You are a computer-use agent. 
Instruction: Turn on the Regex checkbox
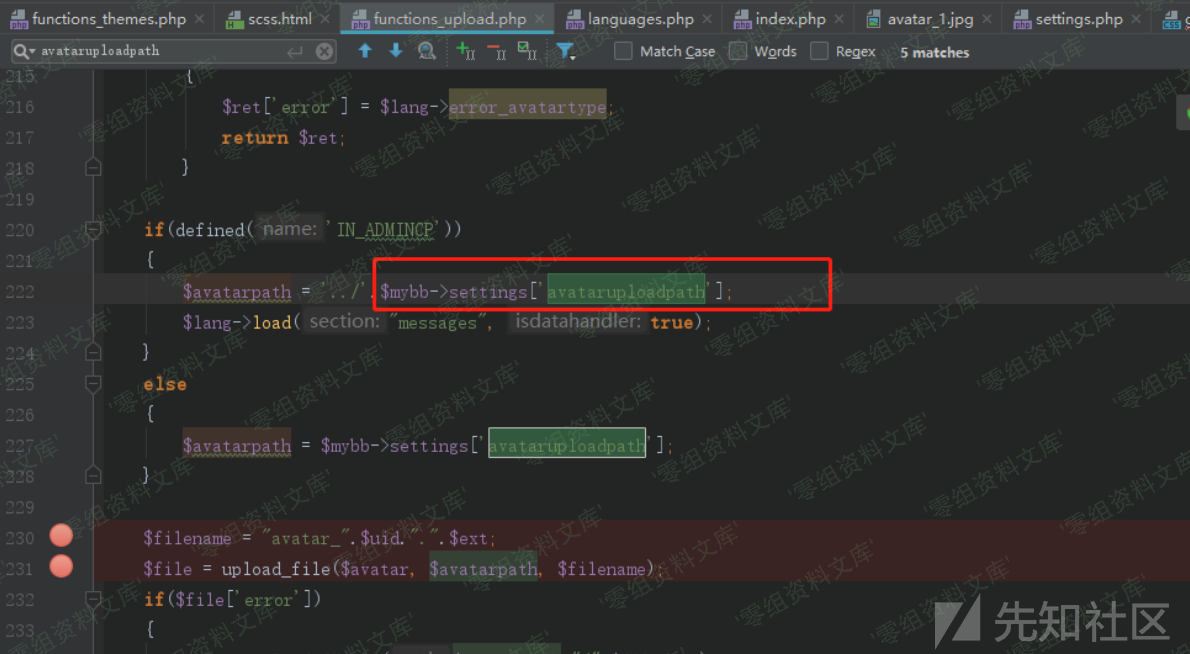(819, 51)
